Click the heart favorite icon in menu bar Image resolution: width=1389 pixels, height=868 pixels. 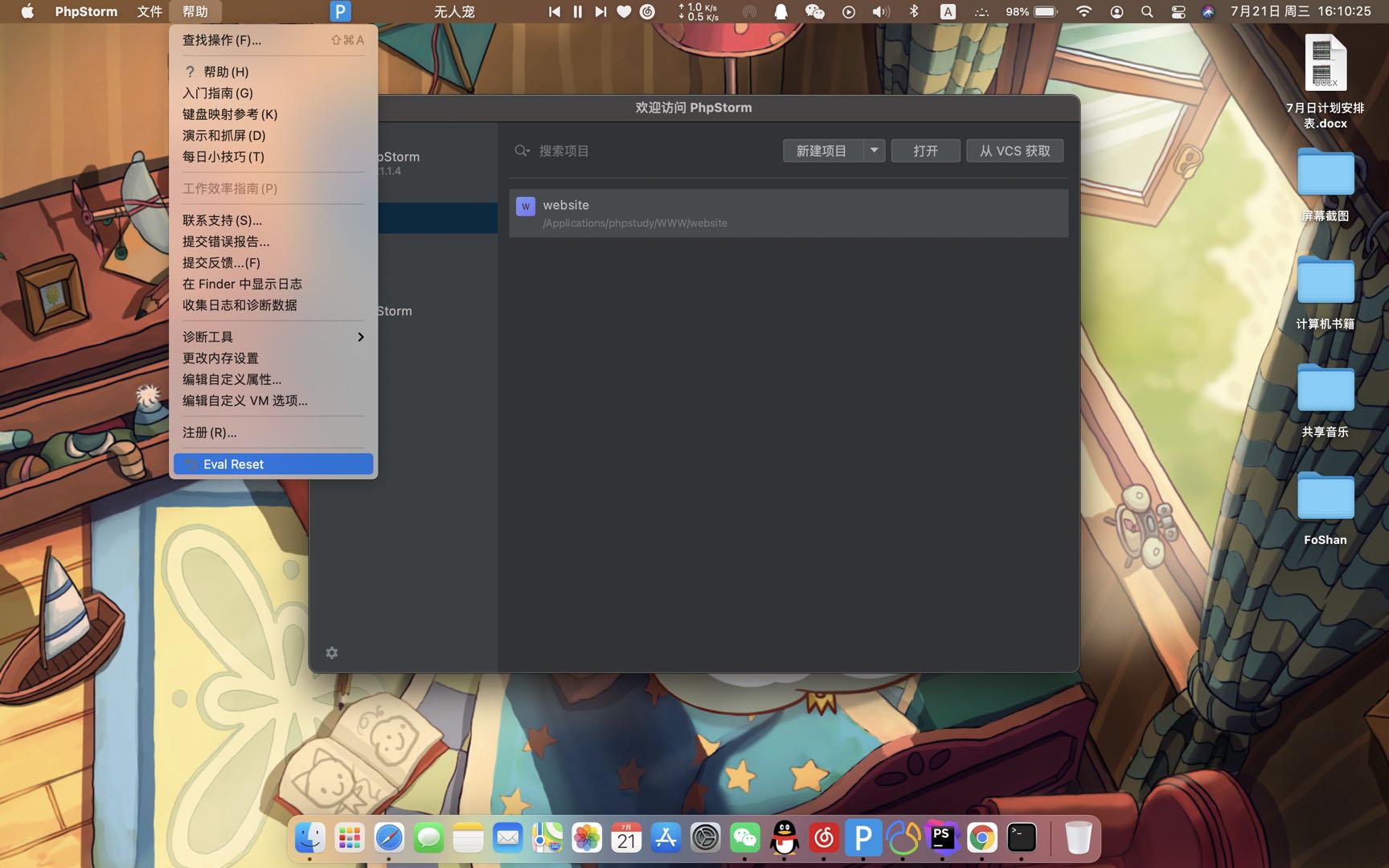coord(624,11)
